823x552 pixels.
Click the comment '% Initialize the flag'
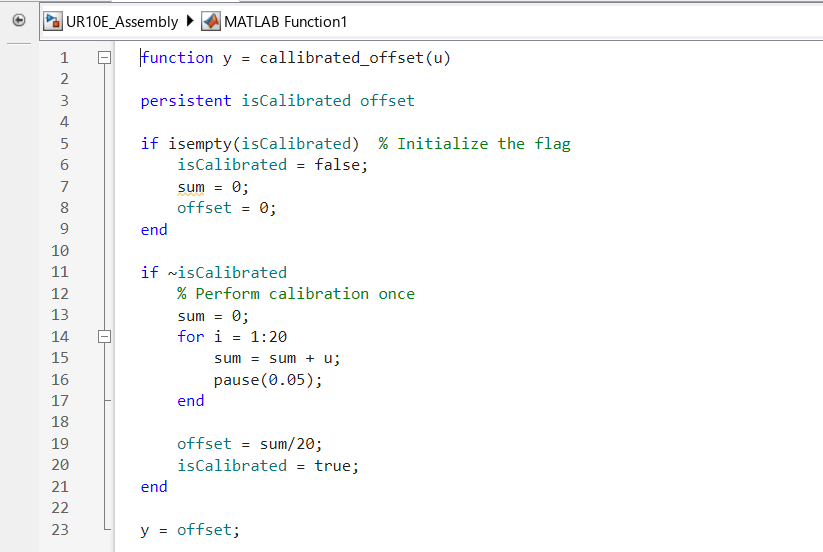point(474,143)
